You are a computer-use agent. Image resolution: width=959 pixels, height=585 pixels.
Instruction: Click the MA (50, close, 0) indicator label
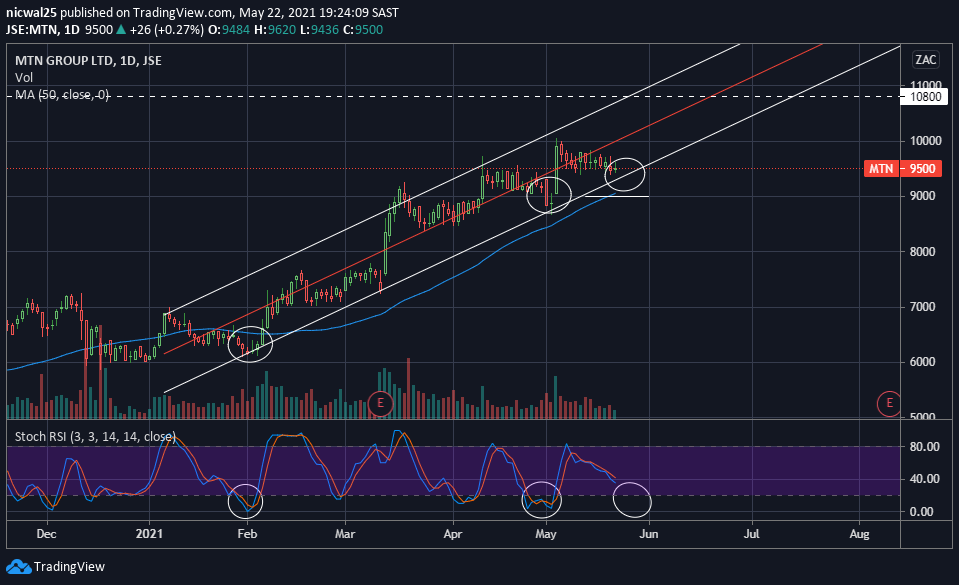tap(62, 95)
